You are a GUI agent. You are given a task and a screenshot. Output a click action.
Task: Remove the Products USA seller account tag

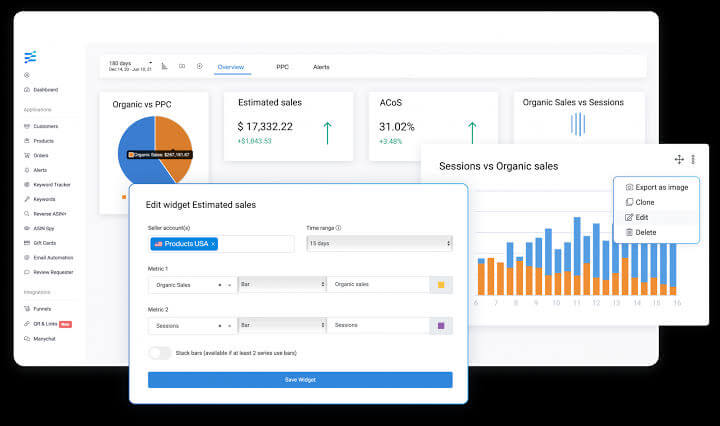coord(213,244)
